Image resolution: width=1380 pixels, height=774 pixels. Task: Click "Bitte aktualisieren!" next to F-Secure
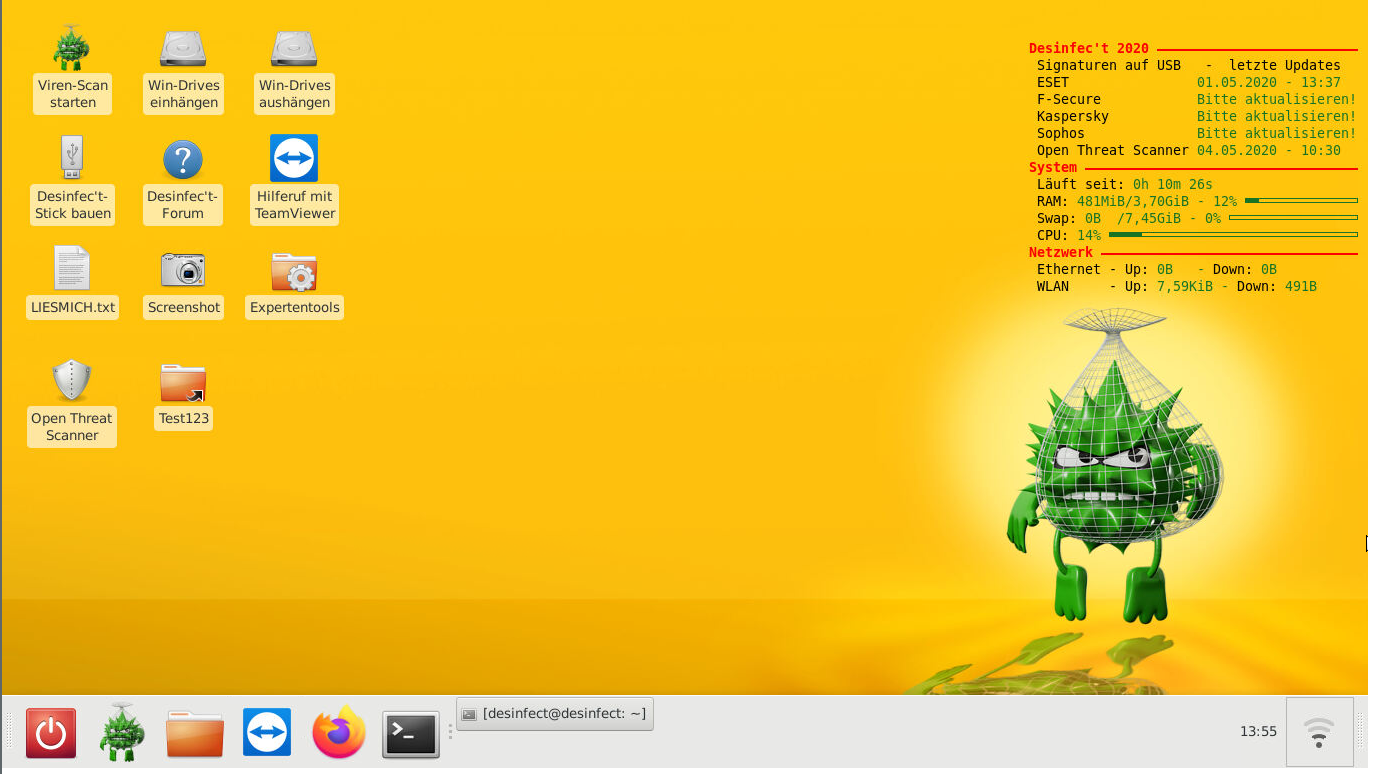[1277, 99]
